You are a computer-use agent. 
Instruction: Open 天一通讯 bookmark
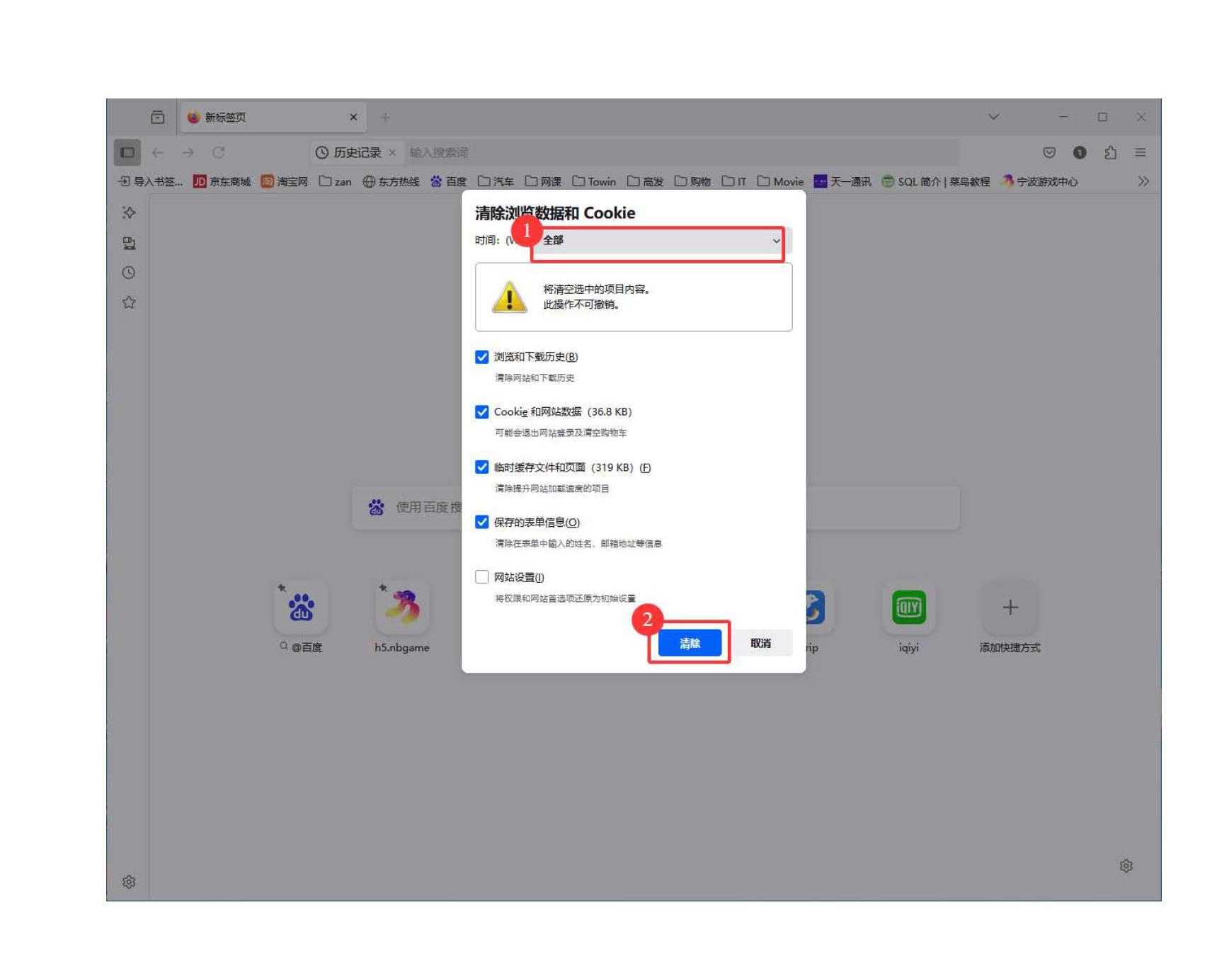pyautogui.click(x=842, y=181)
